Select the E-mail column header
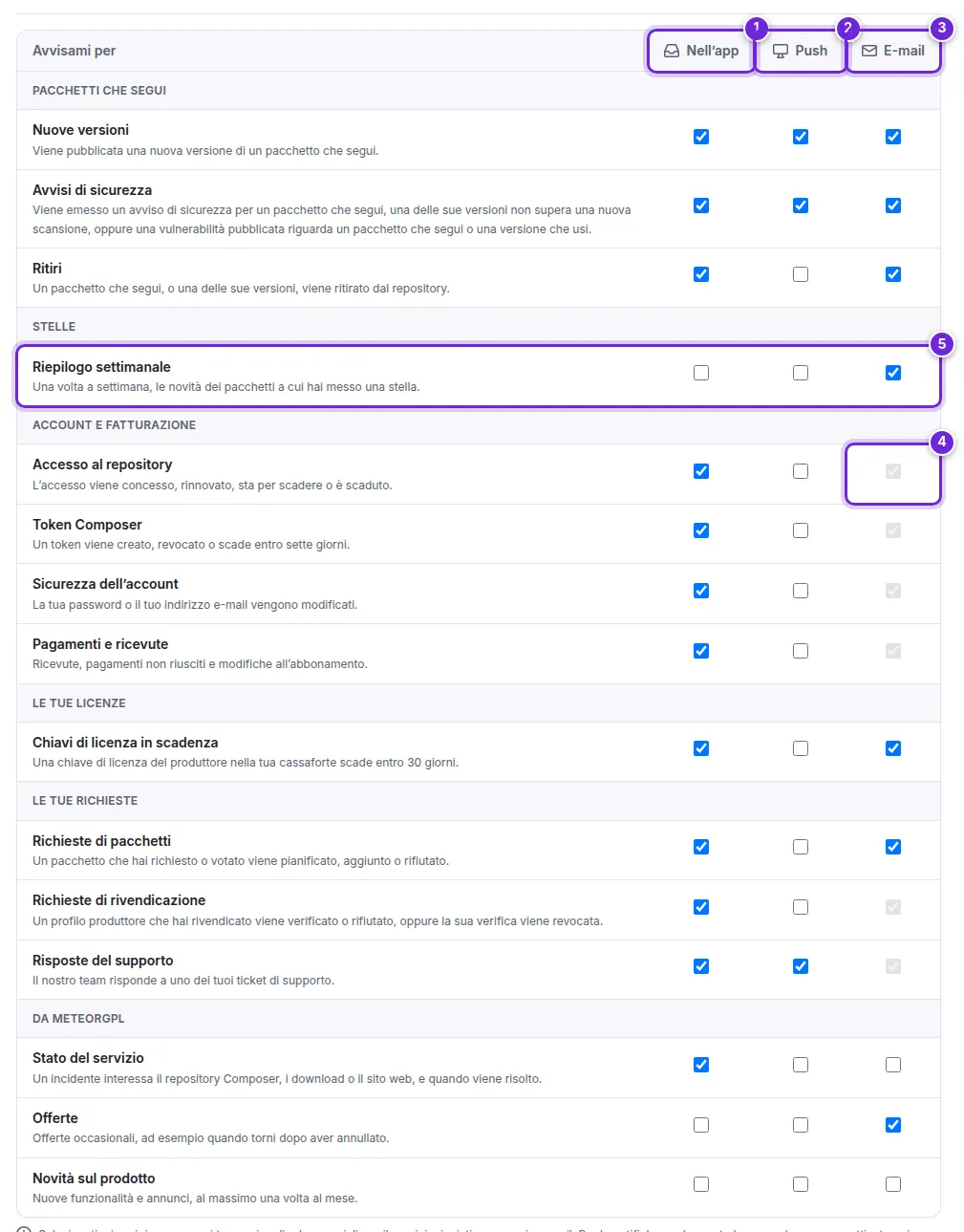The height and width of the screenshot is (1232, 964). (x=893, y=51)
